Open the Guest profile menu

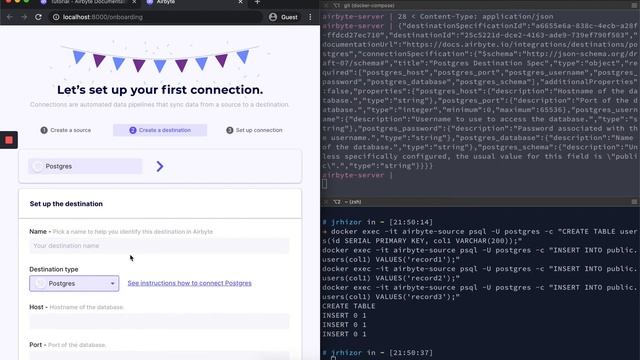[x=283, y=17]
